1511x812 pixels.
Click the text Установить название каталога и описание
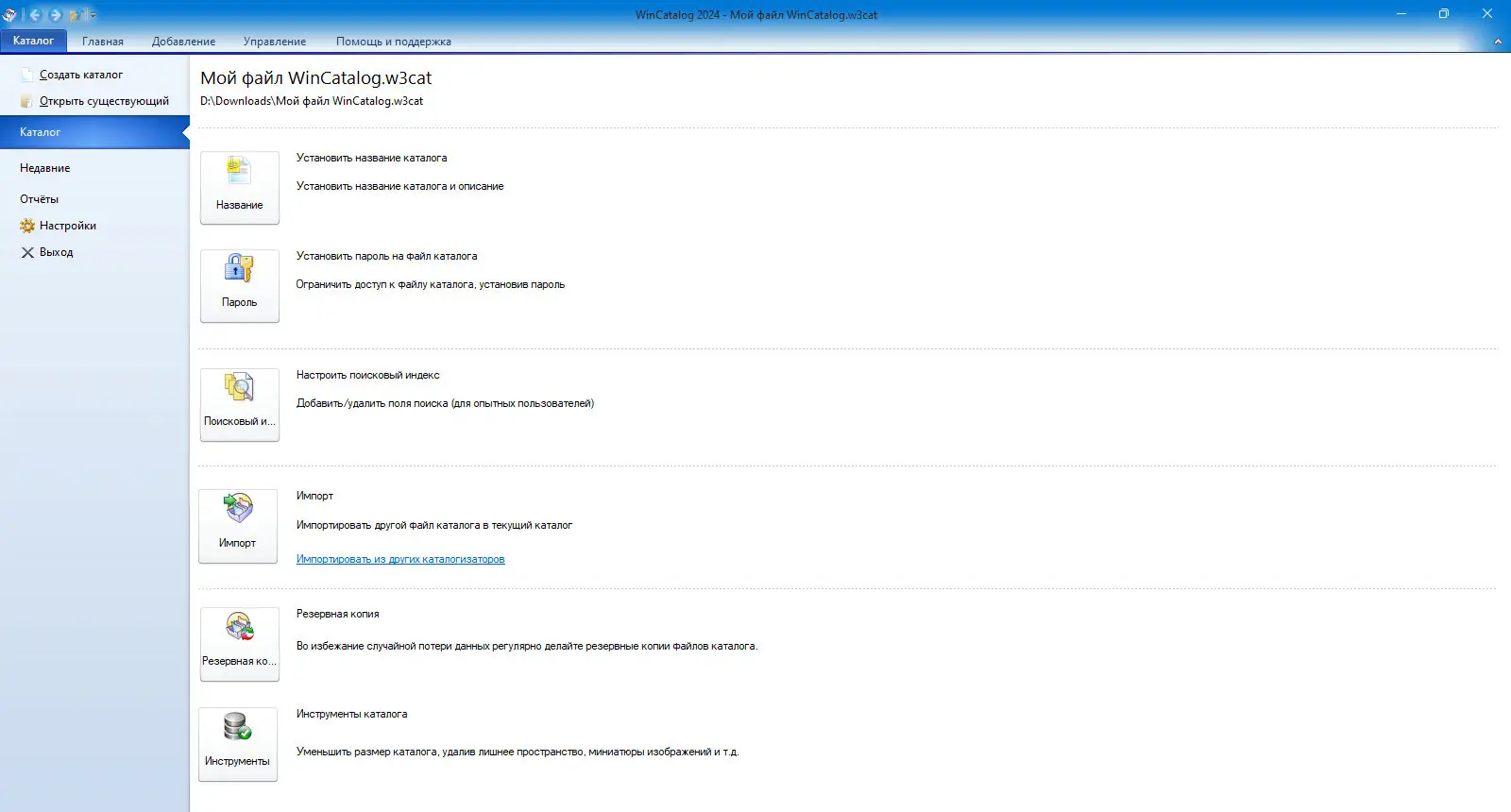[400, 186]
